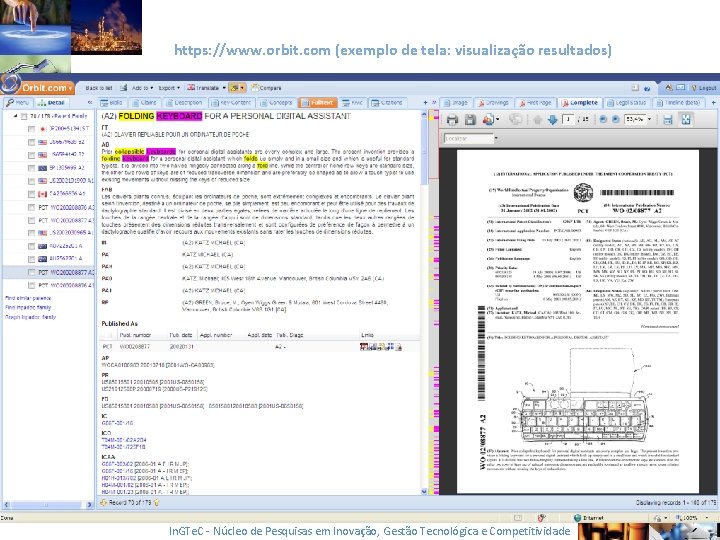Click the Compare tool
The width and height of the screenshot is (720, 540).
(x=266, y=88)
